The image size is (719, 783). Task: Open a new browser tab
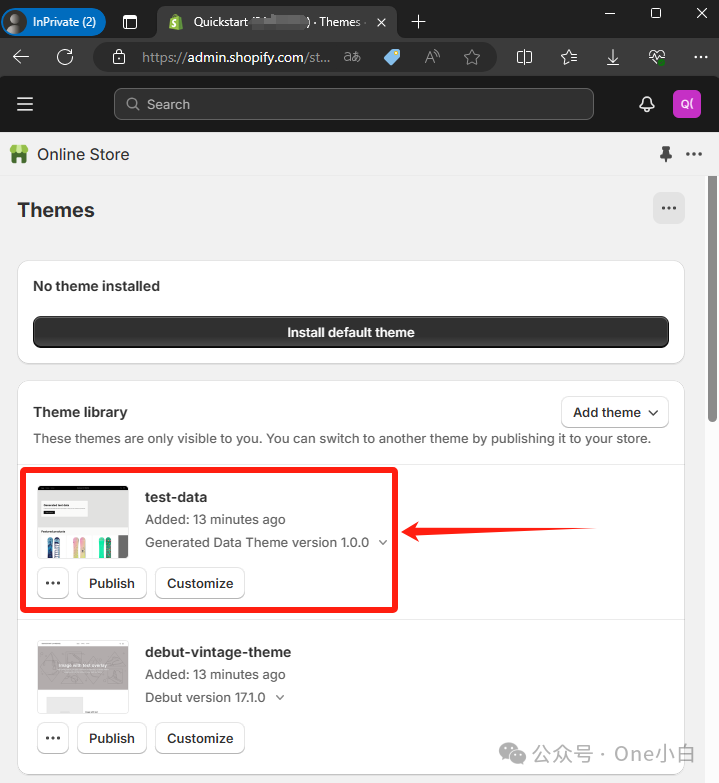[418, 22]
